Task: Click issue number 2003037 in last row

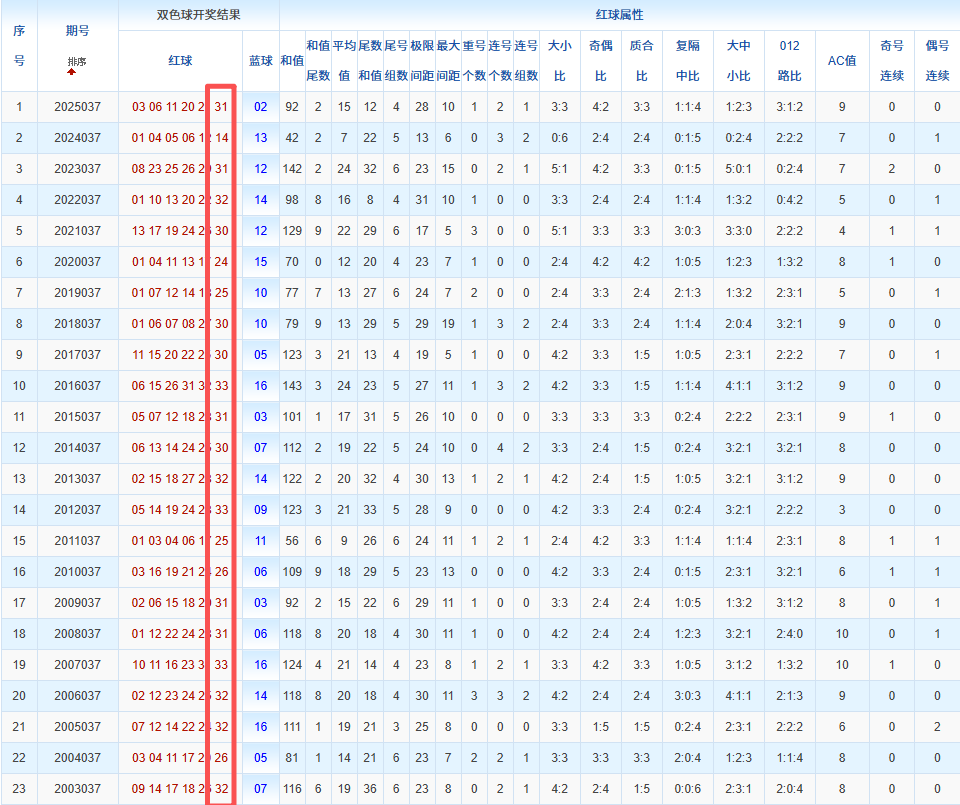Action: 77,789
